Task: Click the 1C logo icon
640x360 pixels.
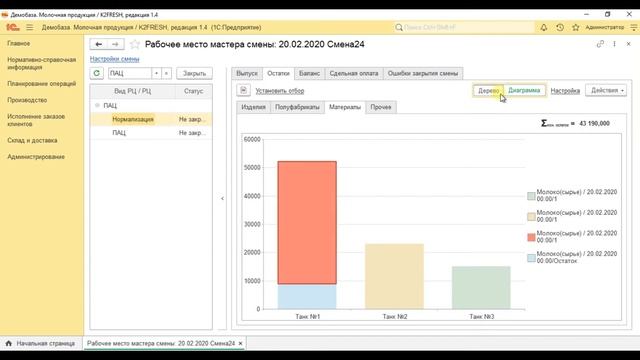Action: click(13, 27)
